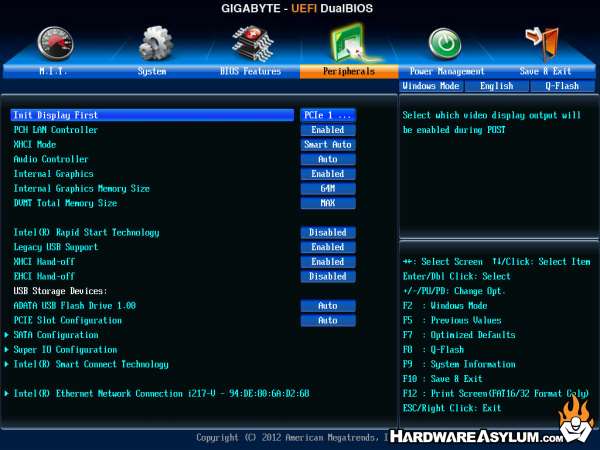Screen dimensions: 600x450
Task: Select the Internal Graphics label
Action: click(x=54, y=174)
